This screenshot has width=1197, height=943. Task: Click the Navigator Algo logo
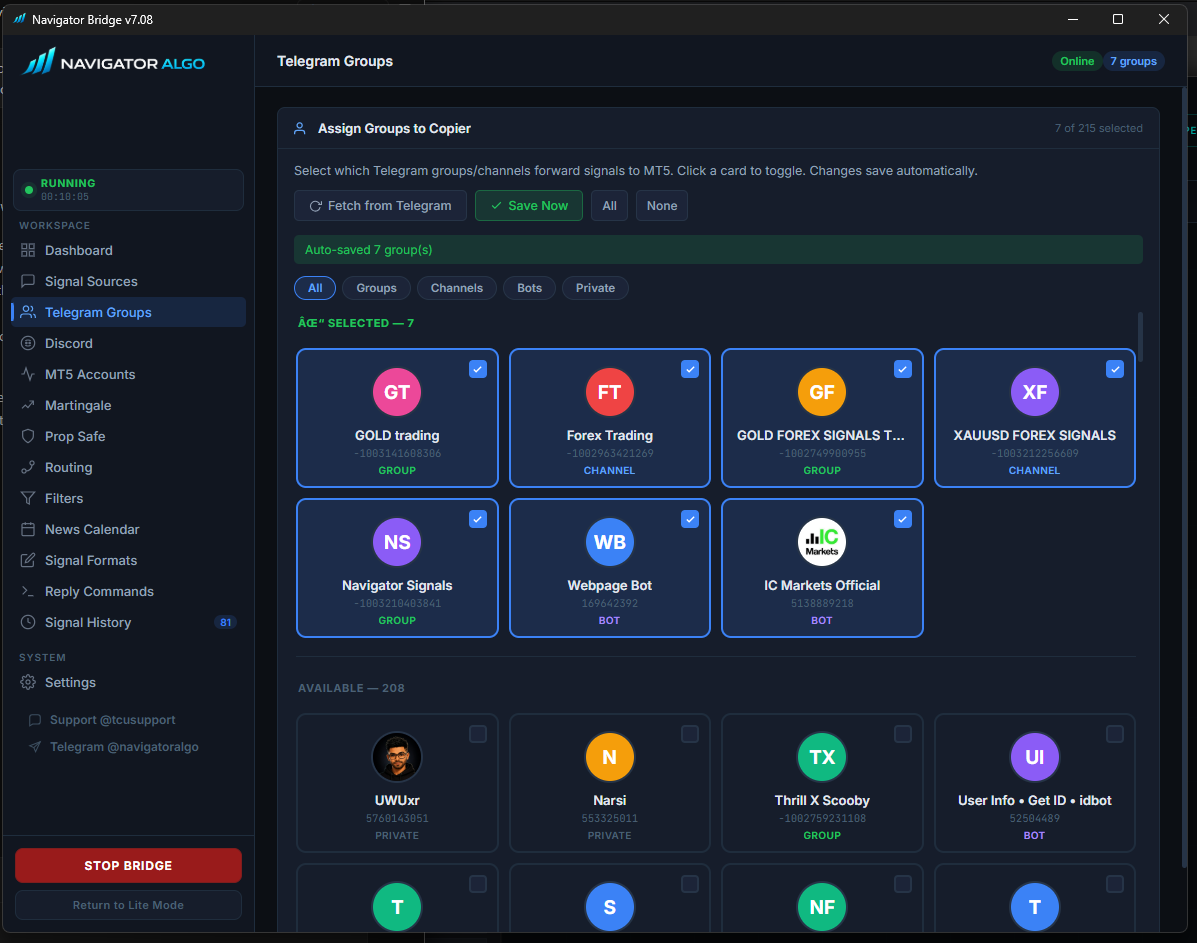click(x=113, y=63)
